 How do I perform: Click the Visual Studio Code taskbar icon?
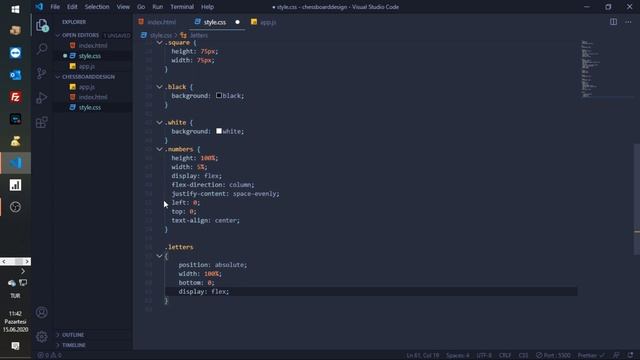coord(16,163)
